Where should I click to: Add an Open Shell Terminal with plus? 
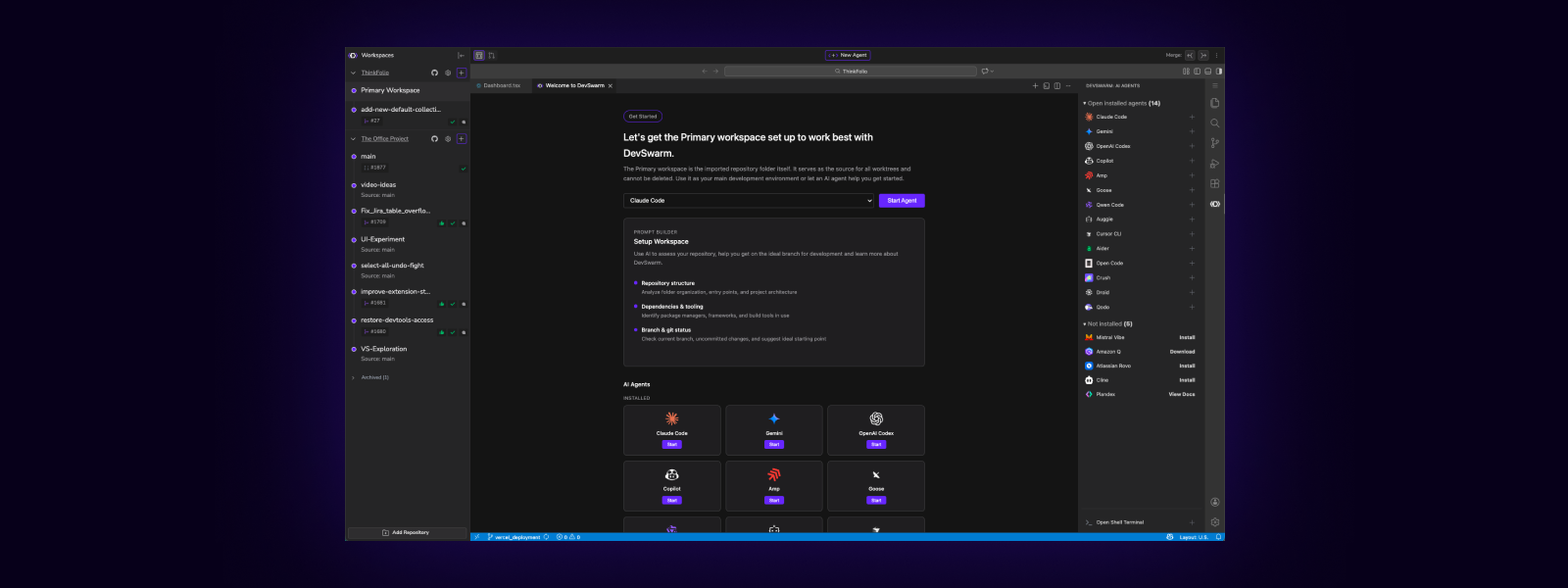point(1192,522)
